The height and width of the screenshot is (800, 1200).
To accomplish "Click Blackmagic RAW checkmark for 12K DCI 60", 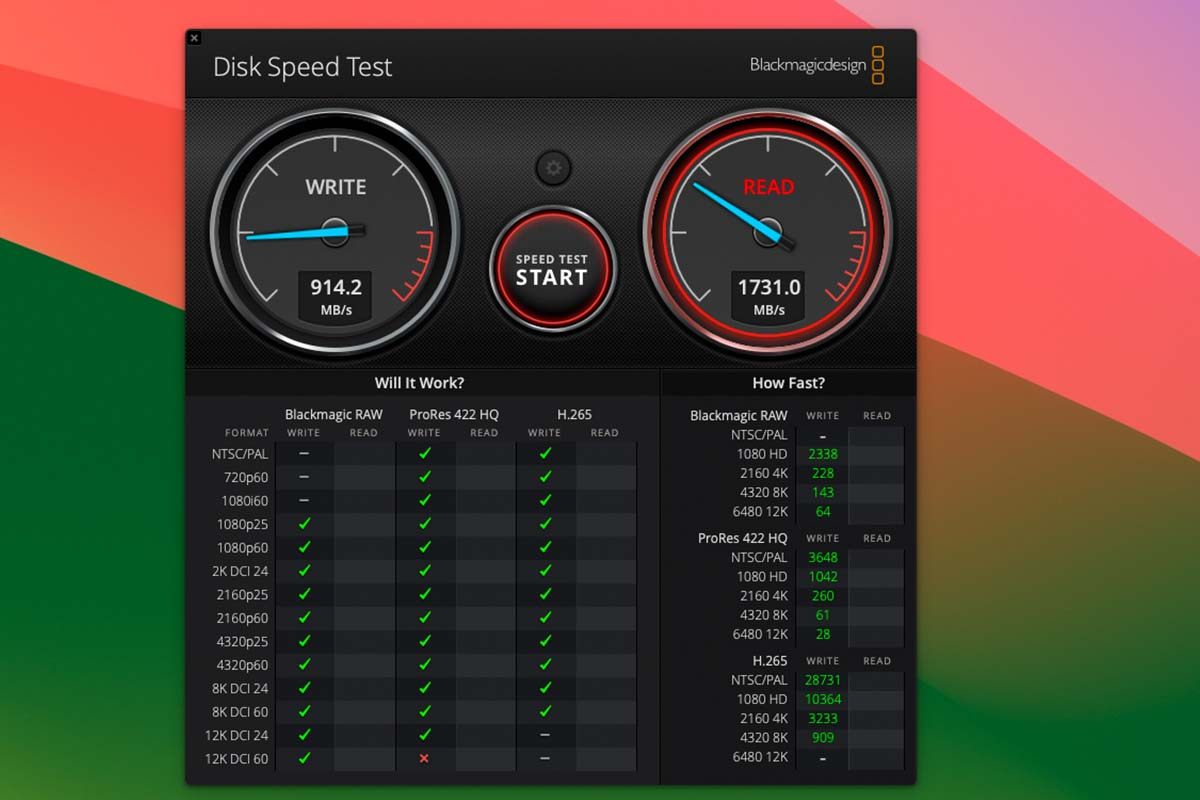I will click(304, 759).
